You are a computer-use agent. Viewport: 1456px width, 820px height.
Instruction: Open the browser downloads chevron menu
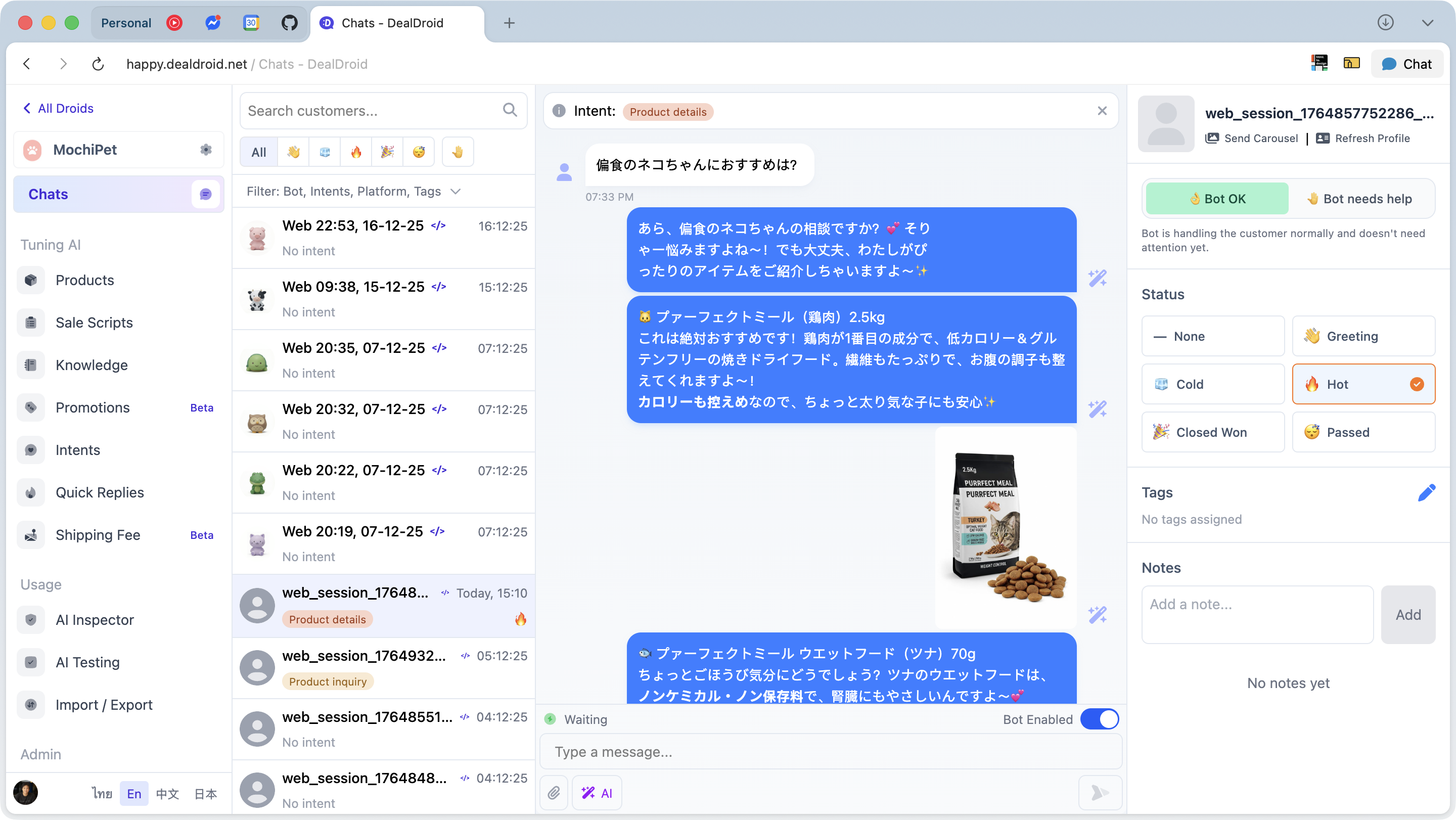point(1428,23)
